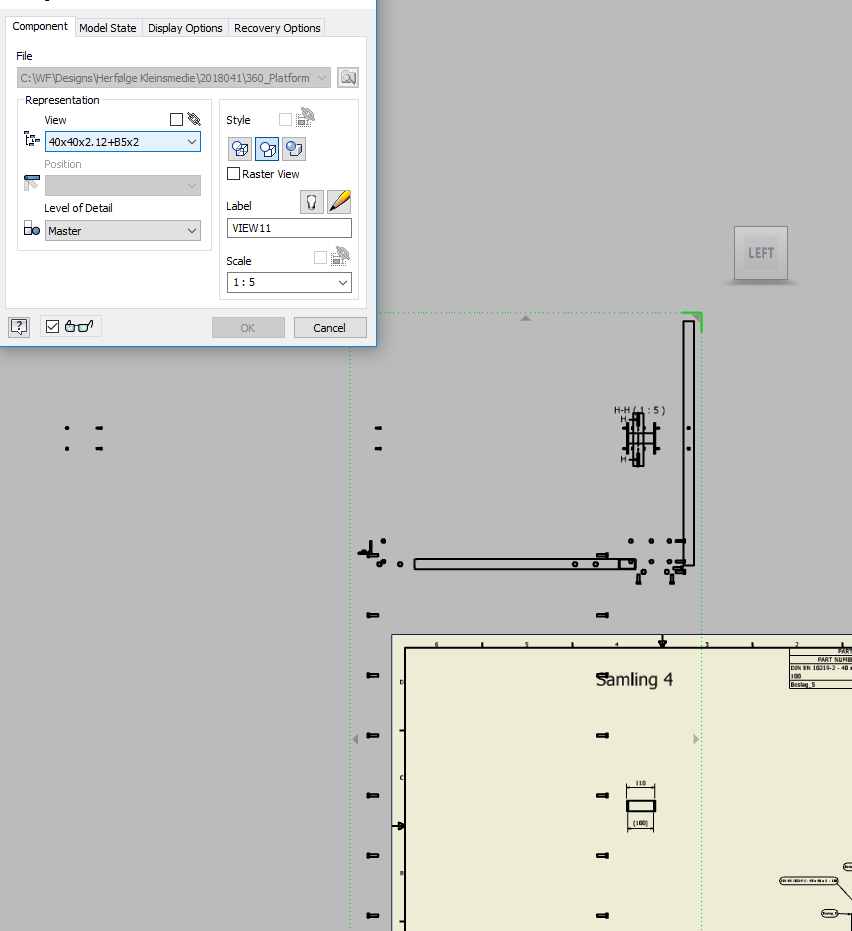Click the Level of Detail icon
Screen dimensions: 852x931
[x=31, y=228]
